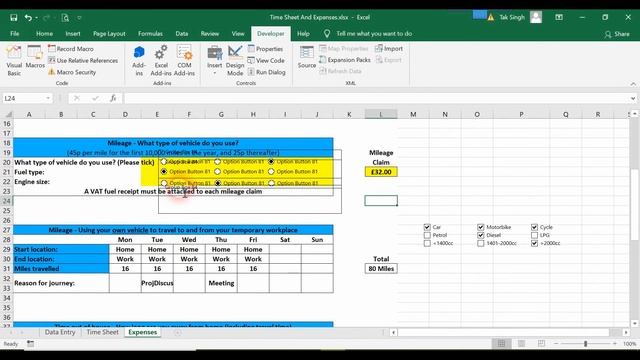Switch to Page Layout view in status bar

point(522,344)
